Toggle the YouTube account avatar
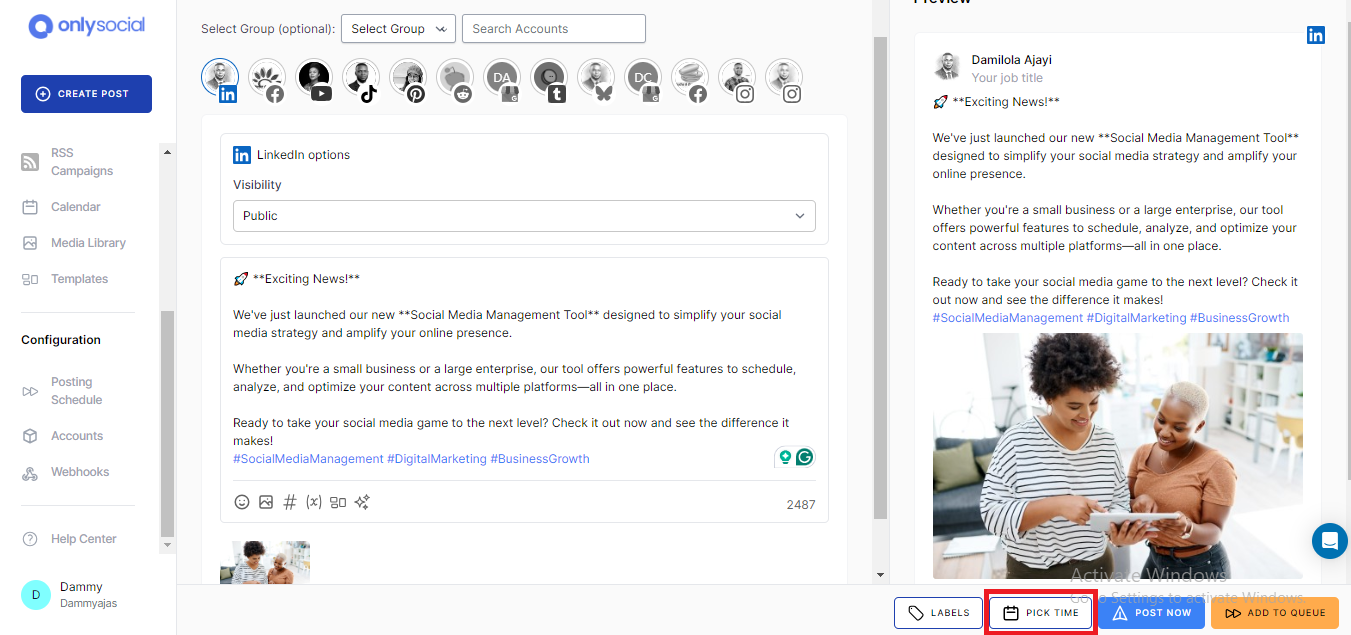Image resolution: width=1351 pixels, height=635 pixels. [314, 78]
